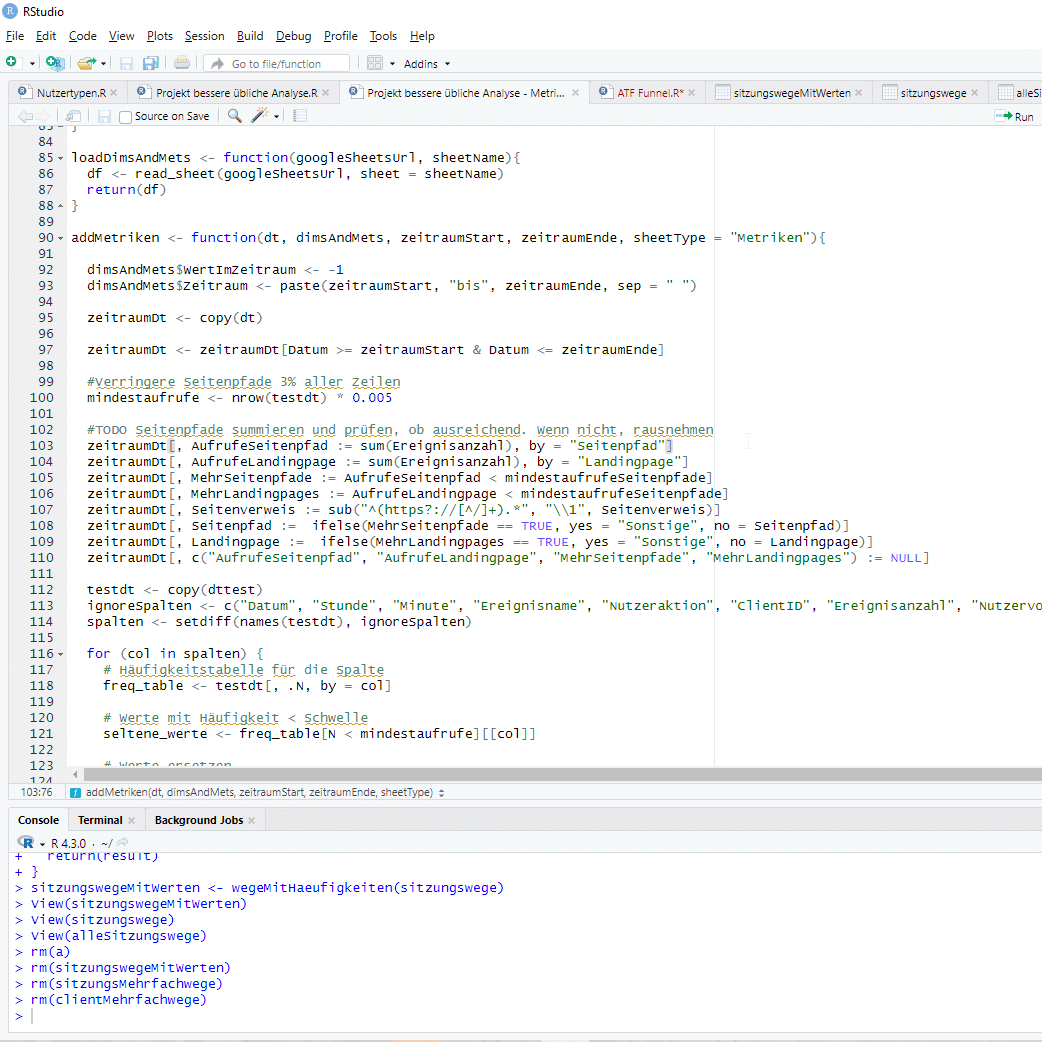Click the Code Tools magic wand icon
1042x1042 pixels.
pos(259,115)
